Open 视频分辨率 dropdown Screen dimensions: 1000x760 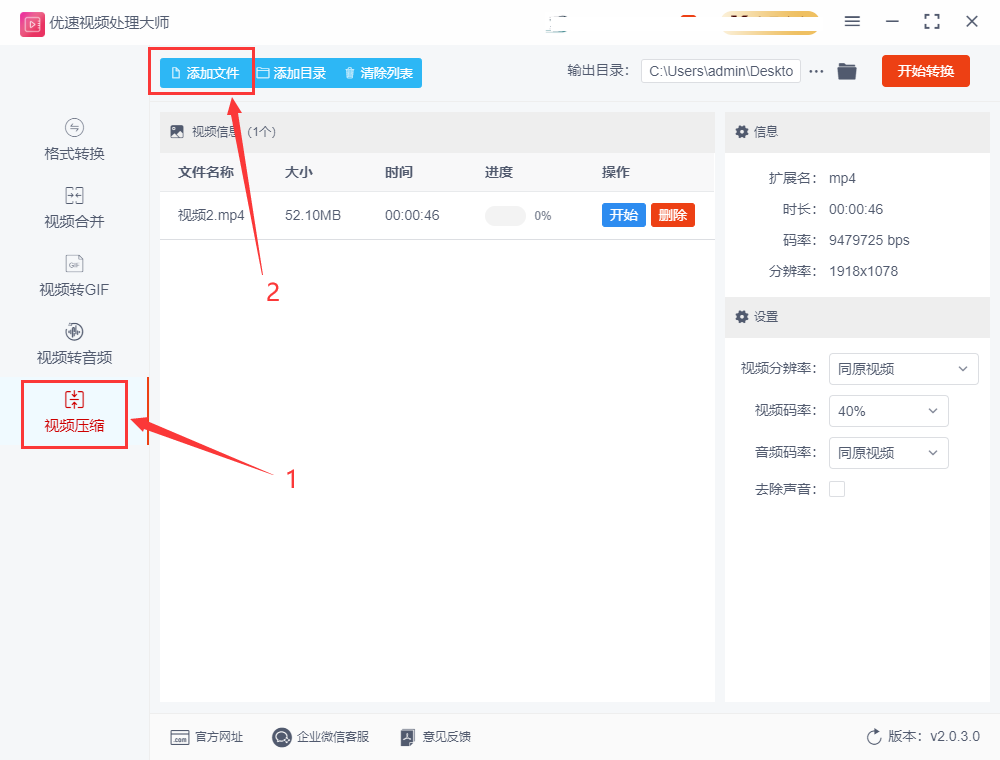point(903,369)
